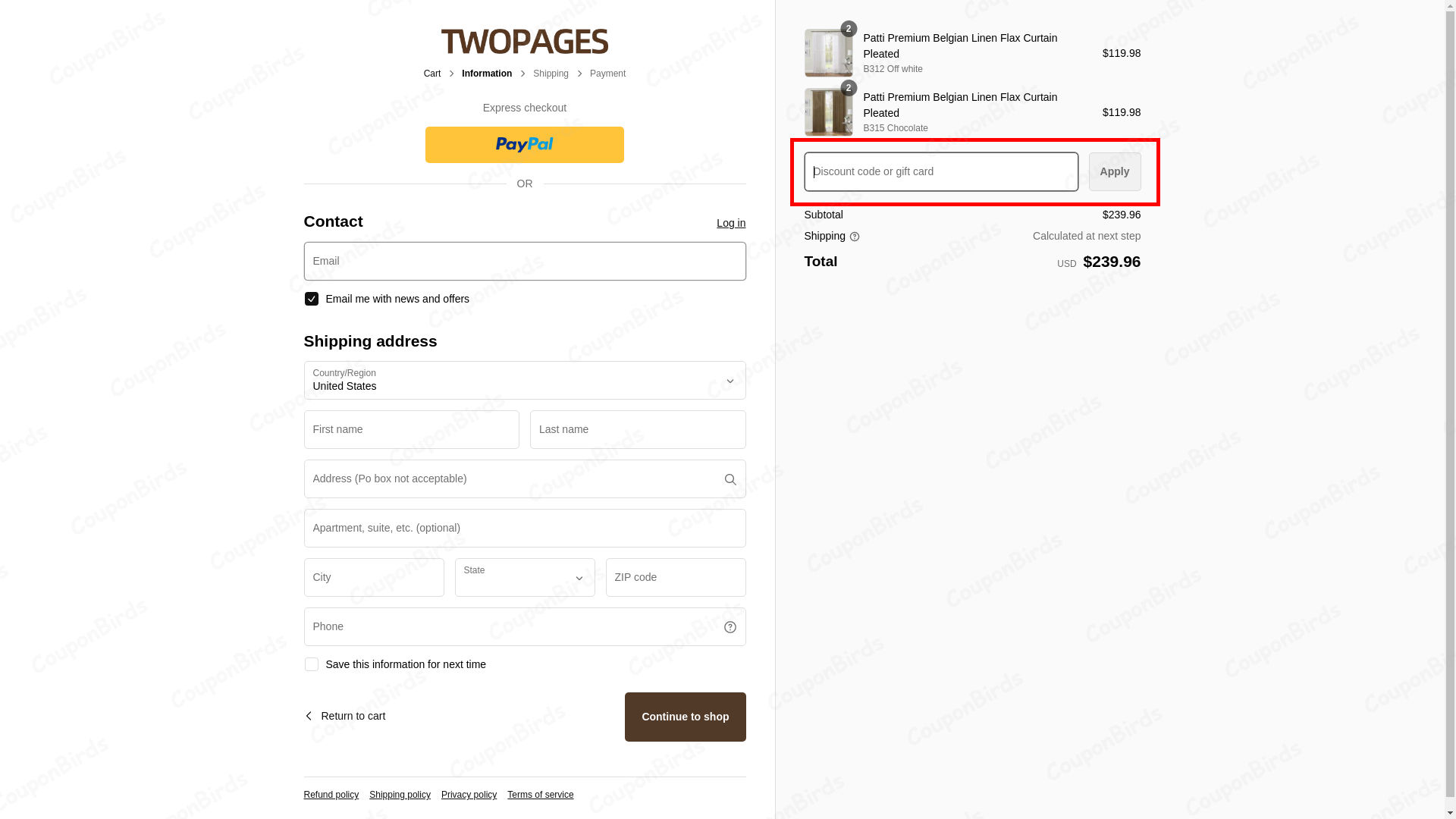Click the Shipping info question icon

click(x=855, y=237)
